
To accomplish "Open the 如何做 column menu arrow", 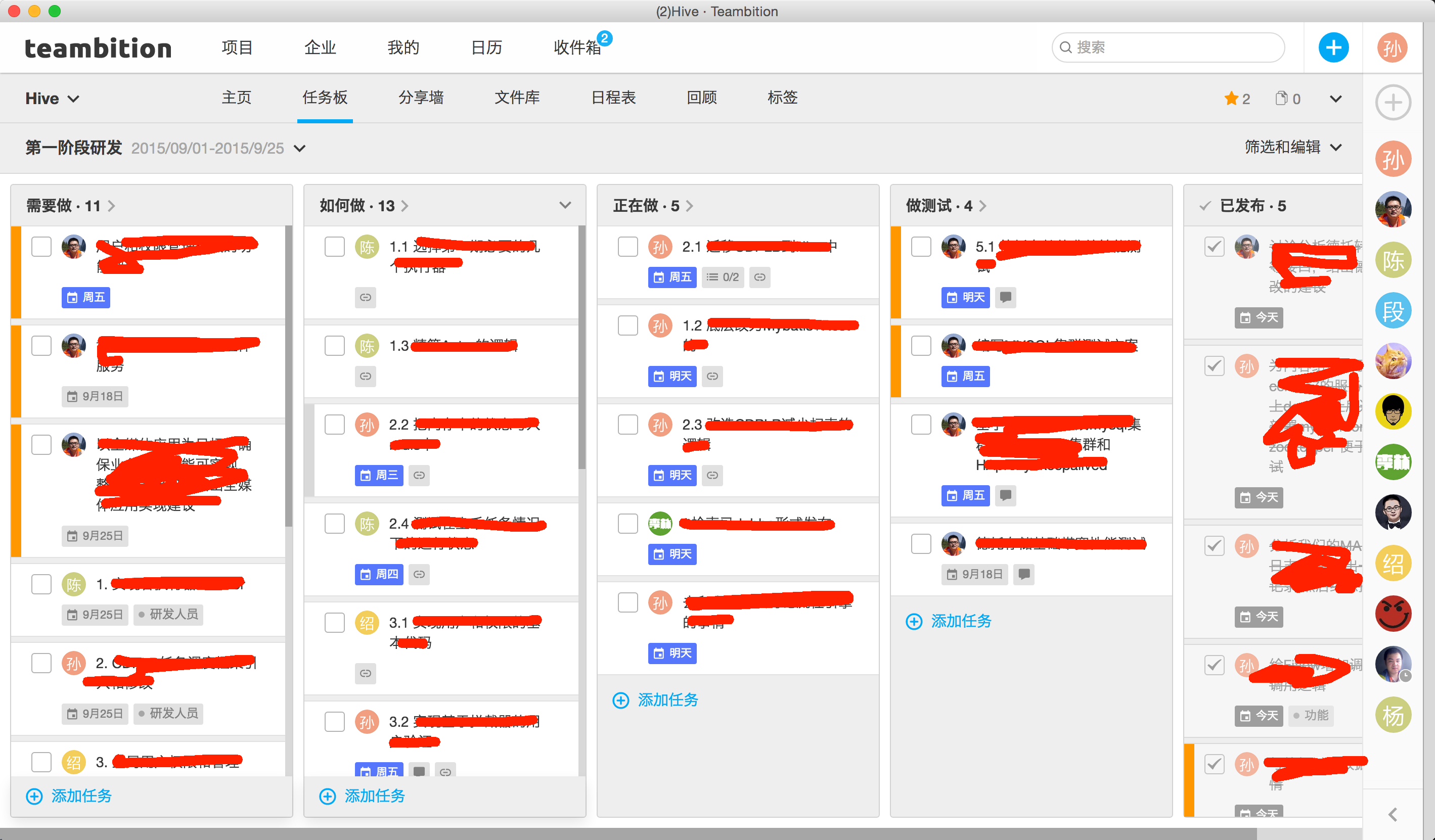I will point(565,205).
